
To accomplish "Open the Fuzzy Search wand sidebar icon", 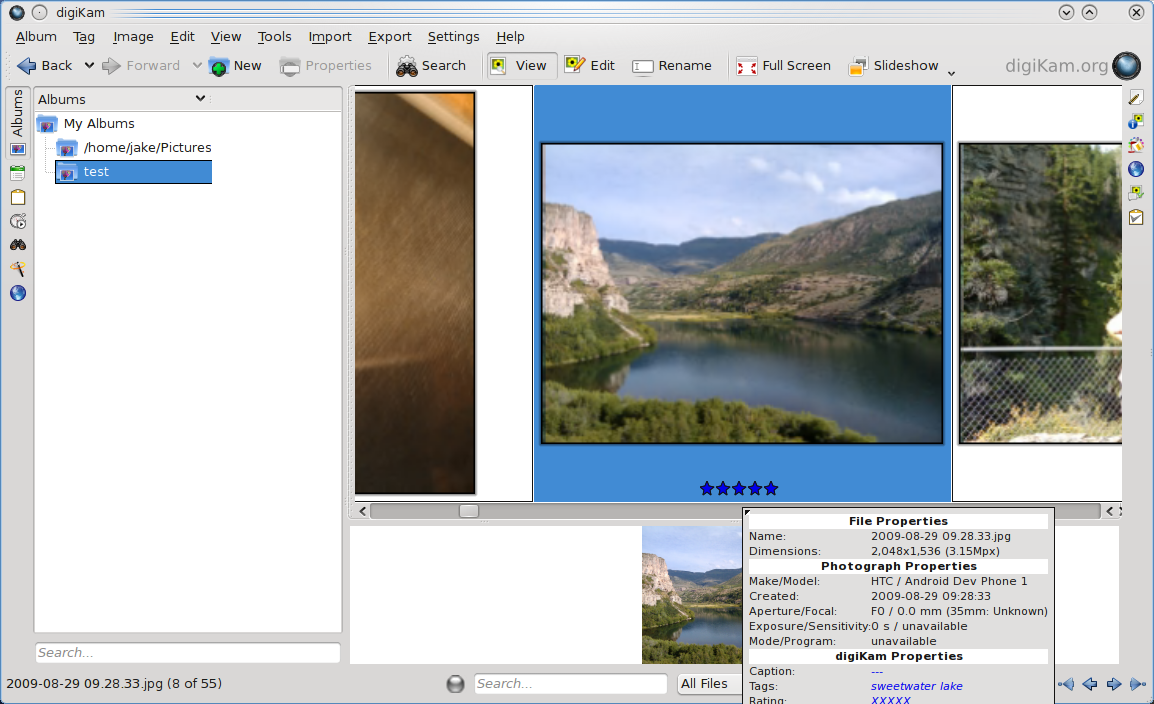I will pos(18,269).
